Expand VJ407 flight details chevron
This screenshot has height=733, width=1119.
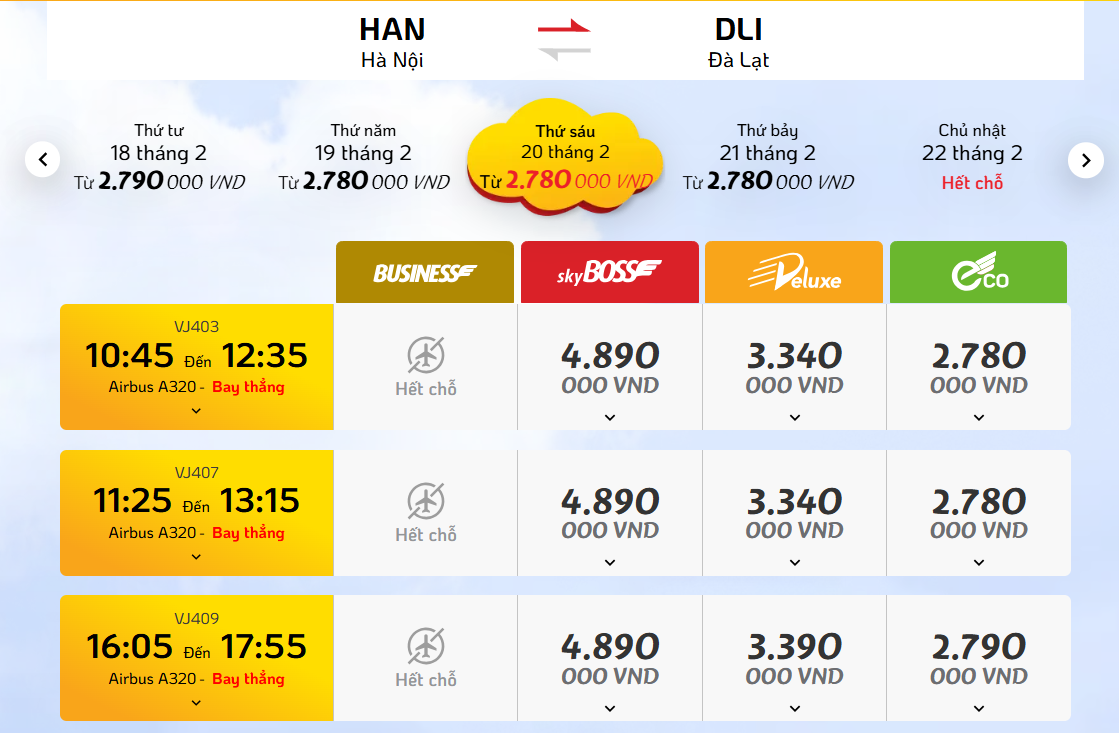point(196,556)
